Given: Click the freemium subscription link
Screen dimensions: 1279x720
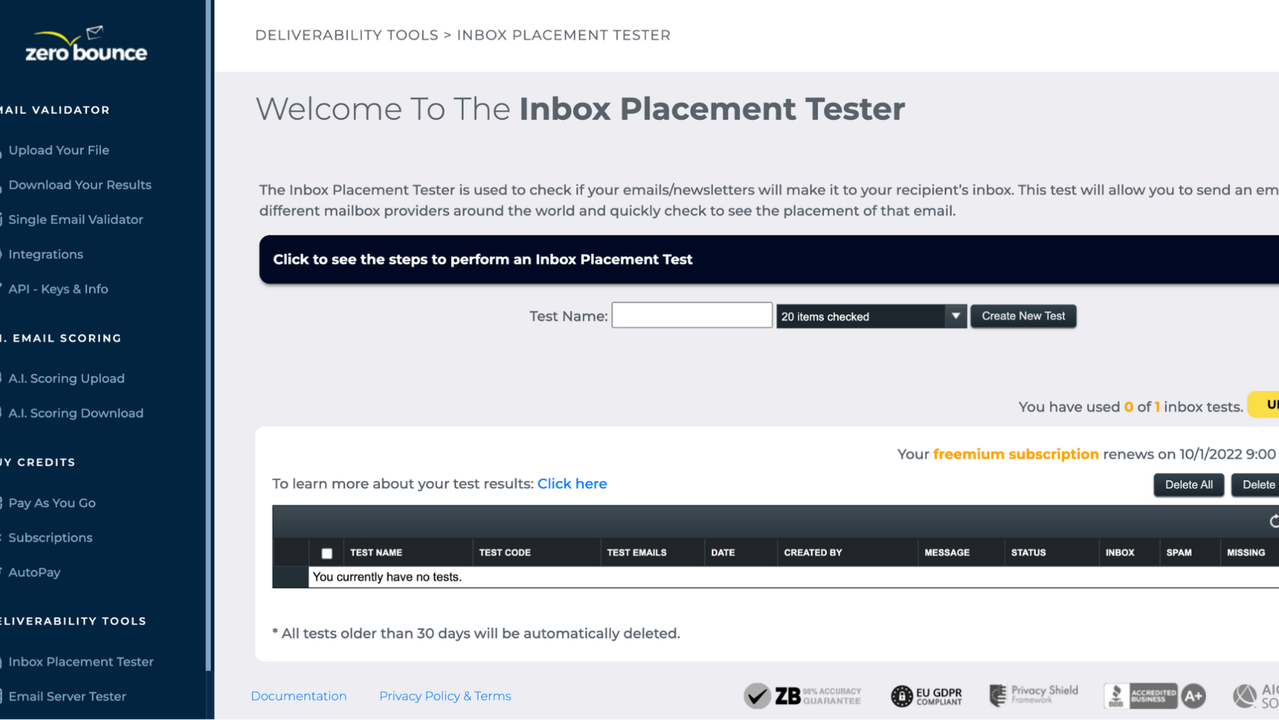Looking at the screenshot, I should [x=1016, y=454].
